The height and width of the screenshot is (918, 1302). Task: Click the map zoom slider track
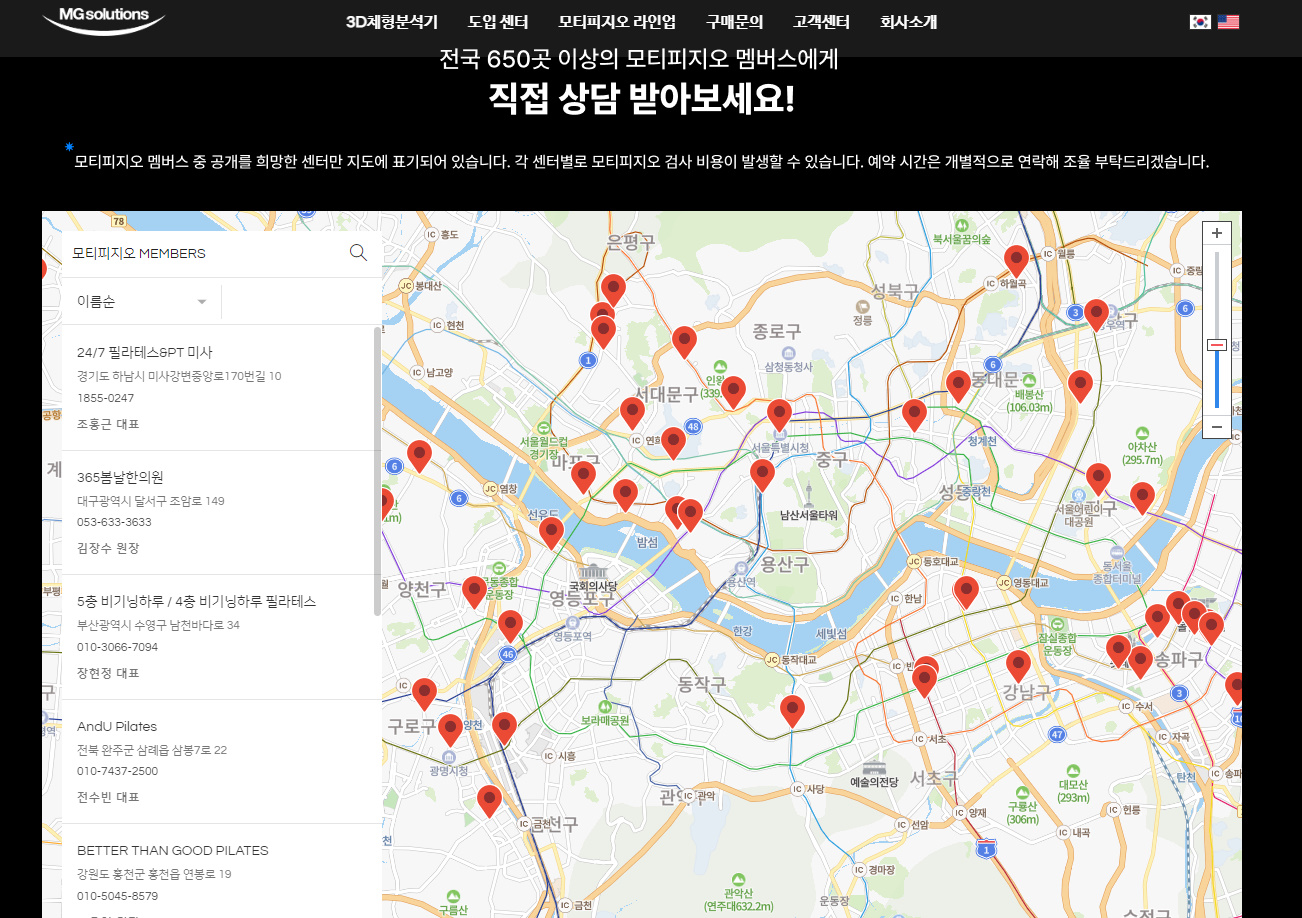(1217, 330)
